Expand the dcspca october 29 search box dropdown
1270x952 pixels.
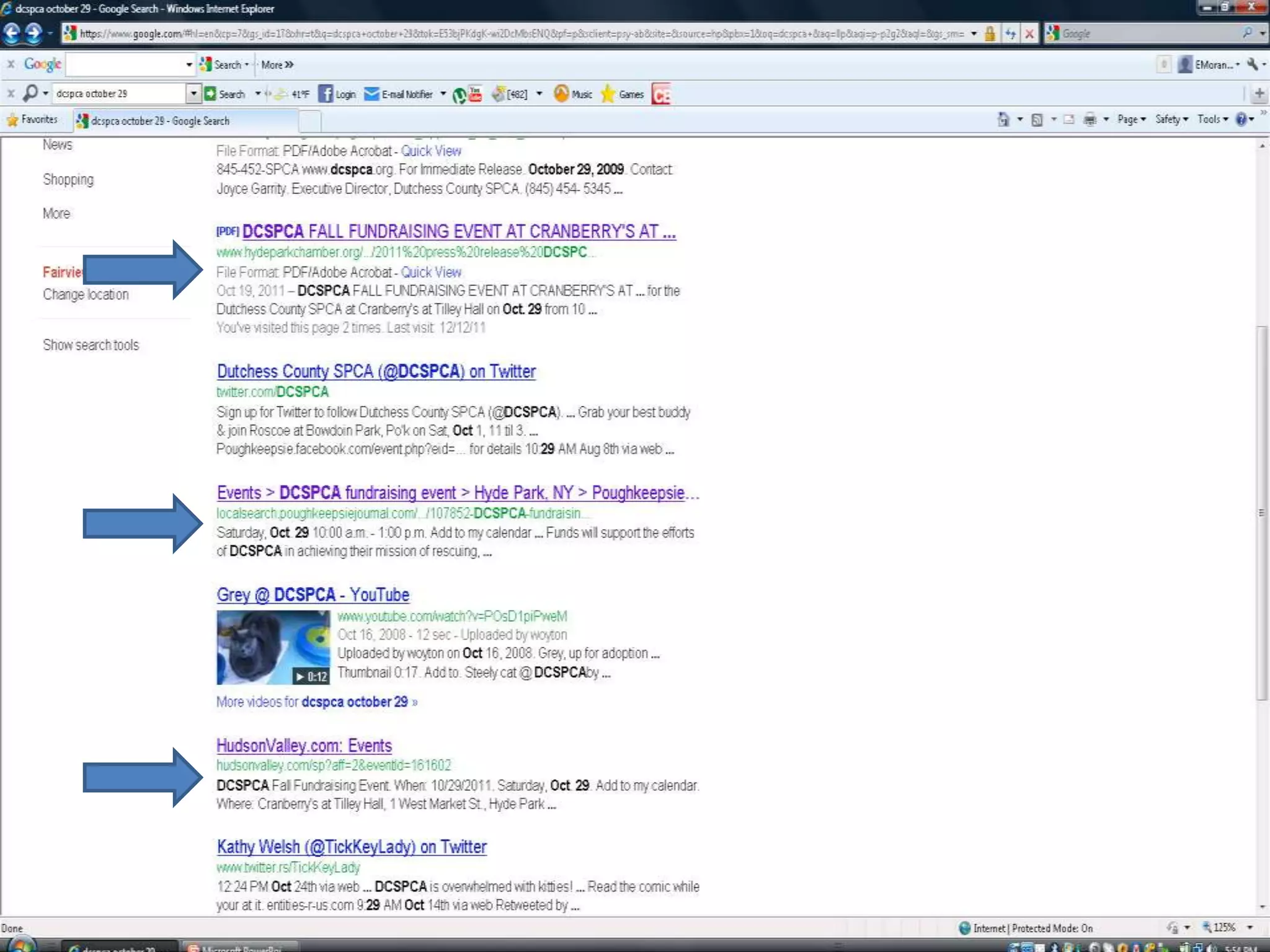(x=193, y=94)
